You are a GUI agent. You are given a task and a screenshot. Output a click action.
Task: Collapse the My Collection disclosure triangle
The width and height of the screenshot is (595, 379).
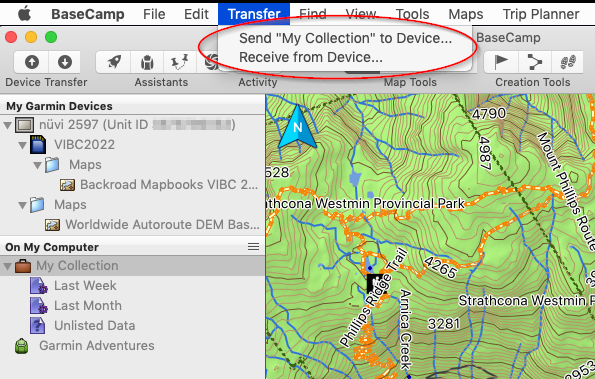pos(8,266)
